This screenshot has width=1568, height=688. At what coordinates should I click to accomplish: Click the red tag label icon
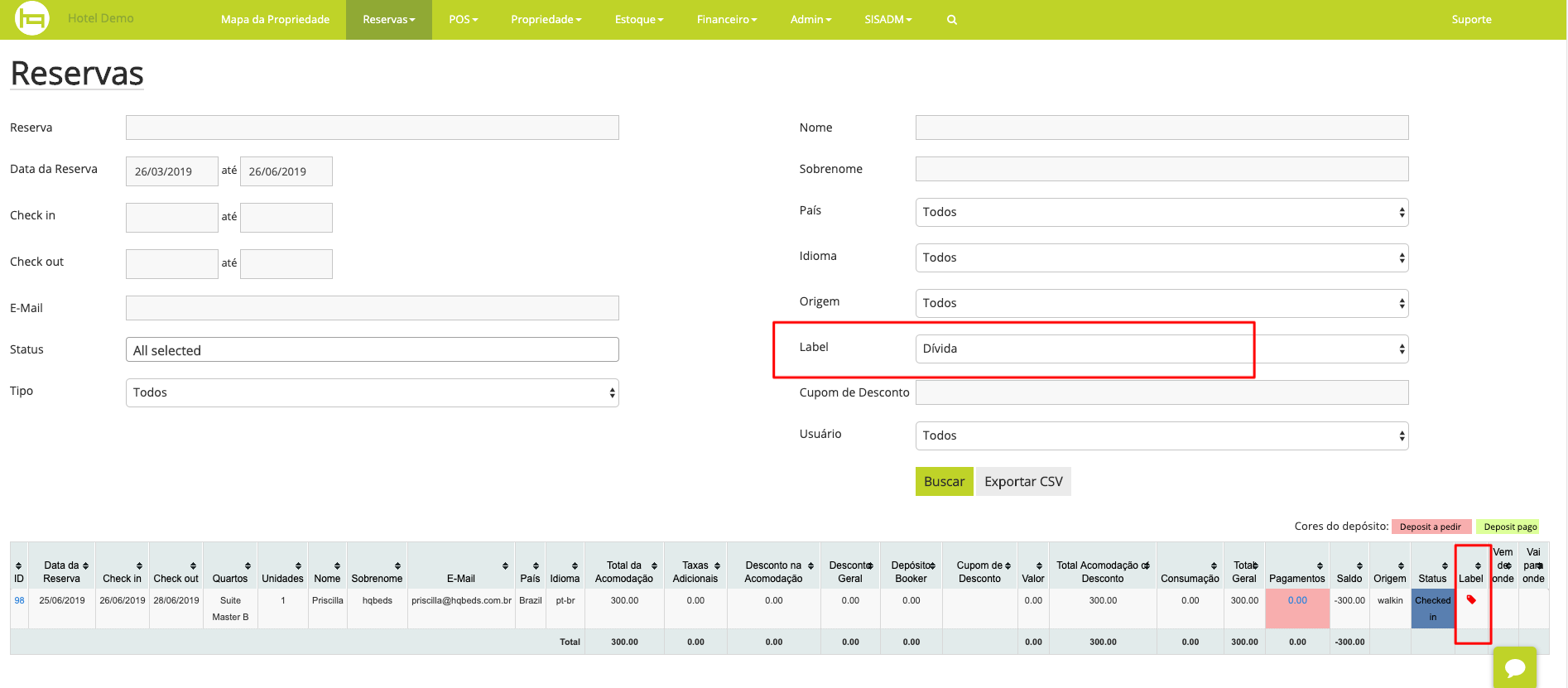click(x=1471, y=599)
